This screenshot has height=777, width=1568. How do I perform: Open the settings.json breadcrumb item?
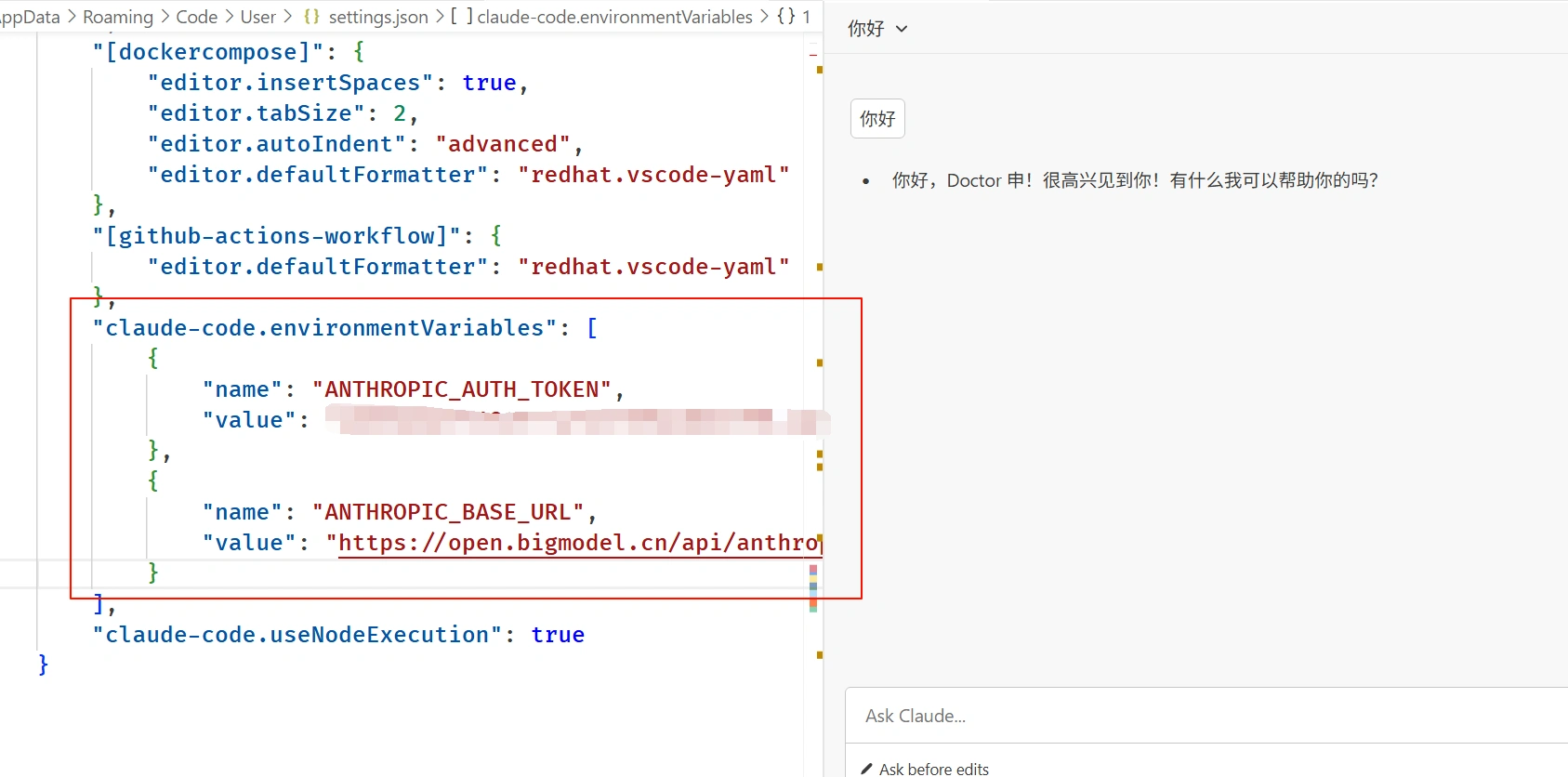click(x=378, y=17)
